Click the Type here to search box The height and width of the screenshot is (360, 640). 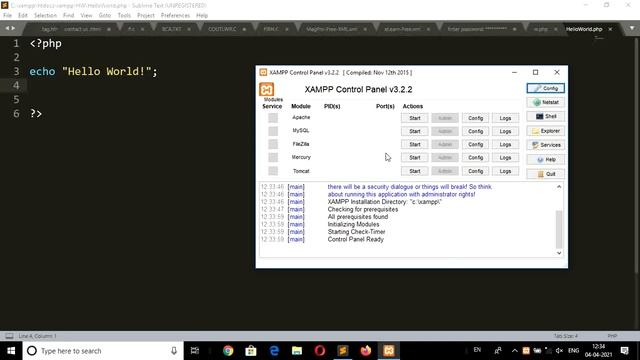point(104,351)
